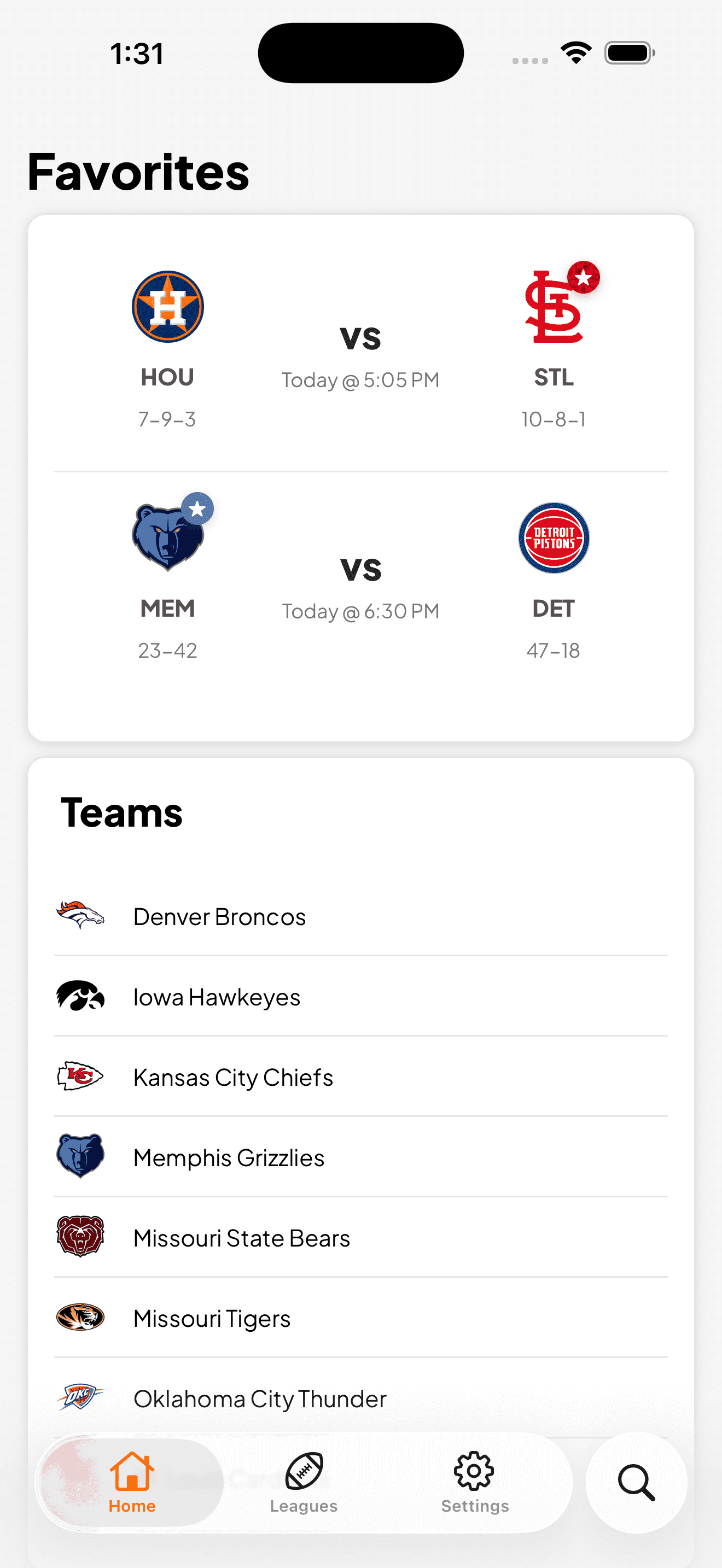Toggle the red favorite star on STL
Image resolution: width=722 pixels, height=1568 pixels.
[583, 278]
